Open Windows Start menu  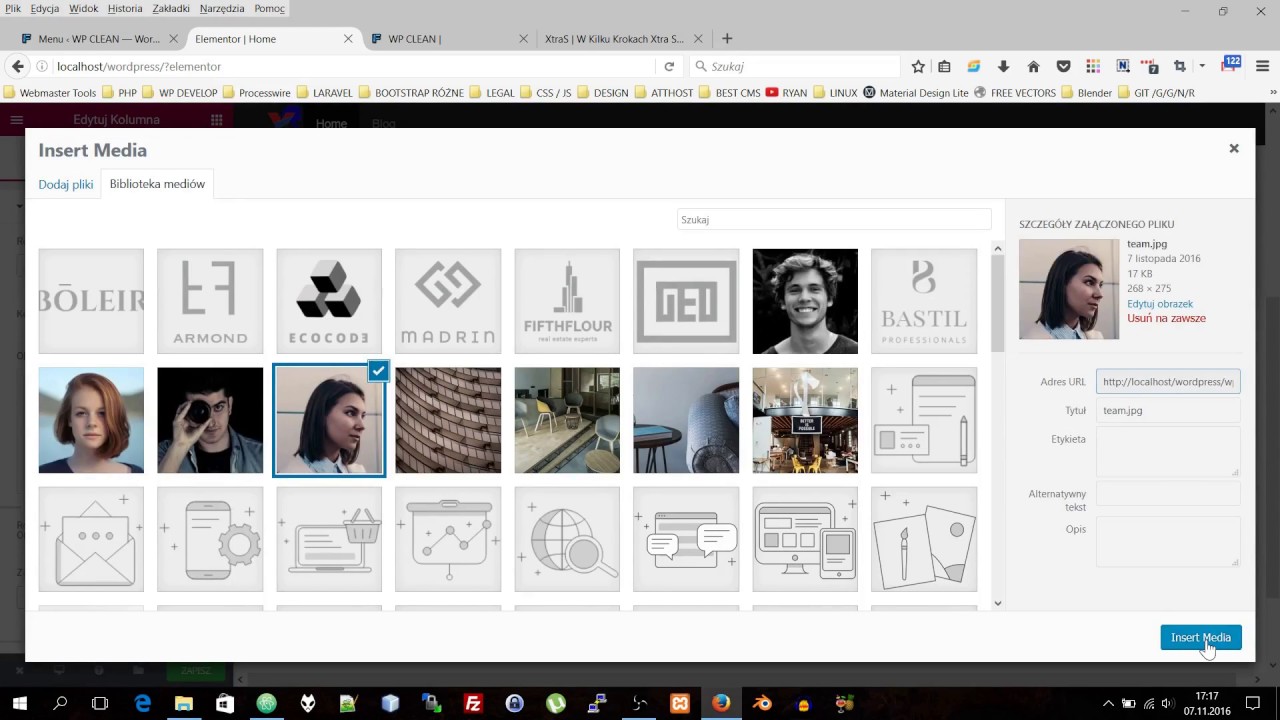19,703
